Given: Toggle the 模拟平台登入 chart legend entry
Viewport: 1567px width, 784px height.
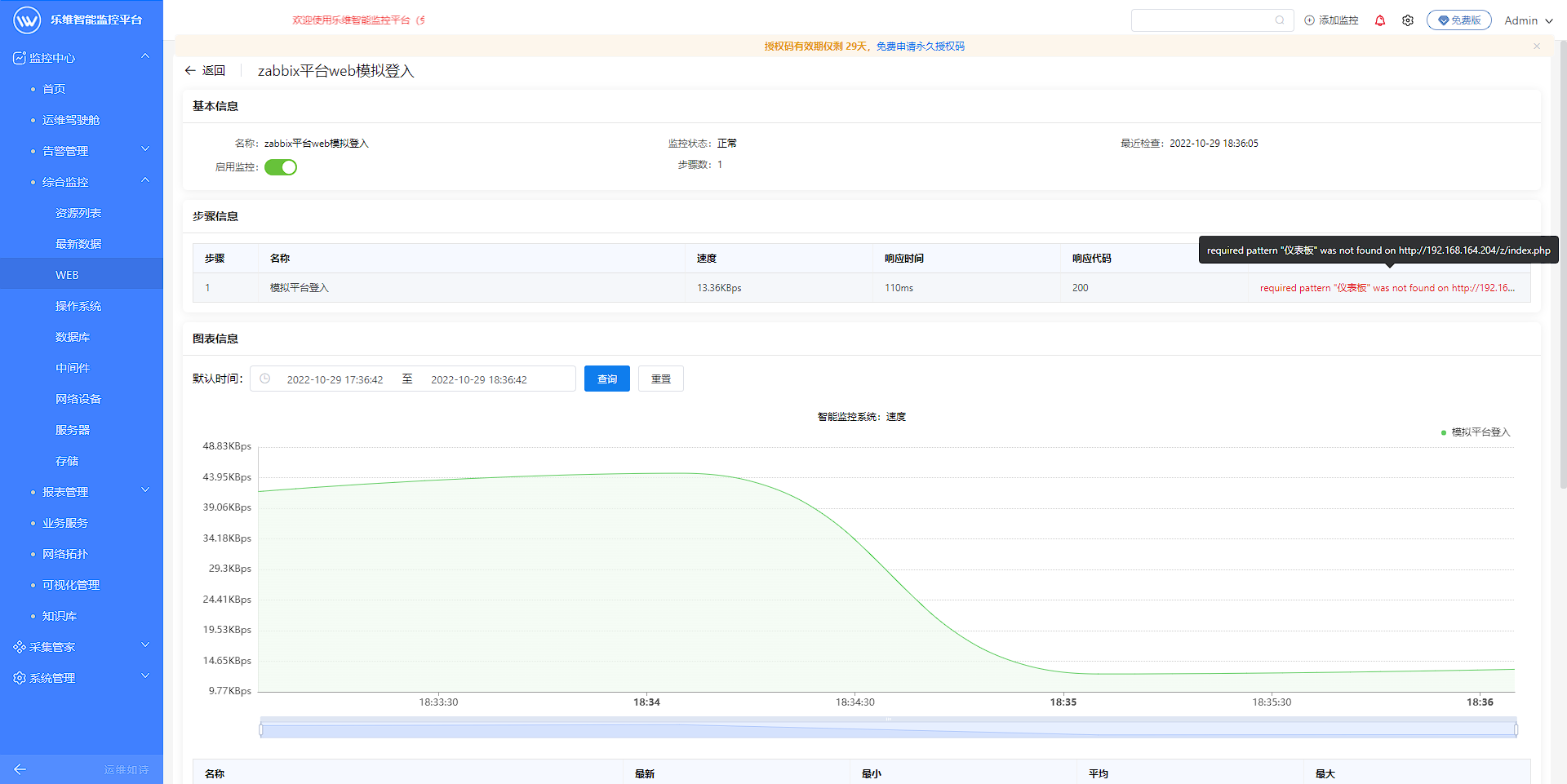Looking at the screenshot, I should click(x=1476, y=432).
